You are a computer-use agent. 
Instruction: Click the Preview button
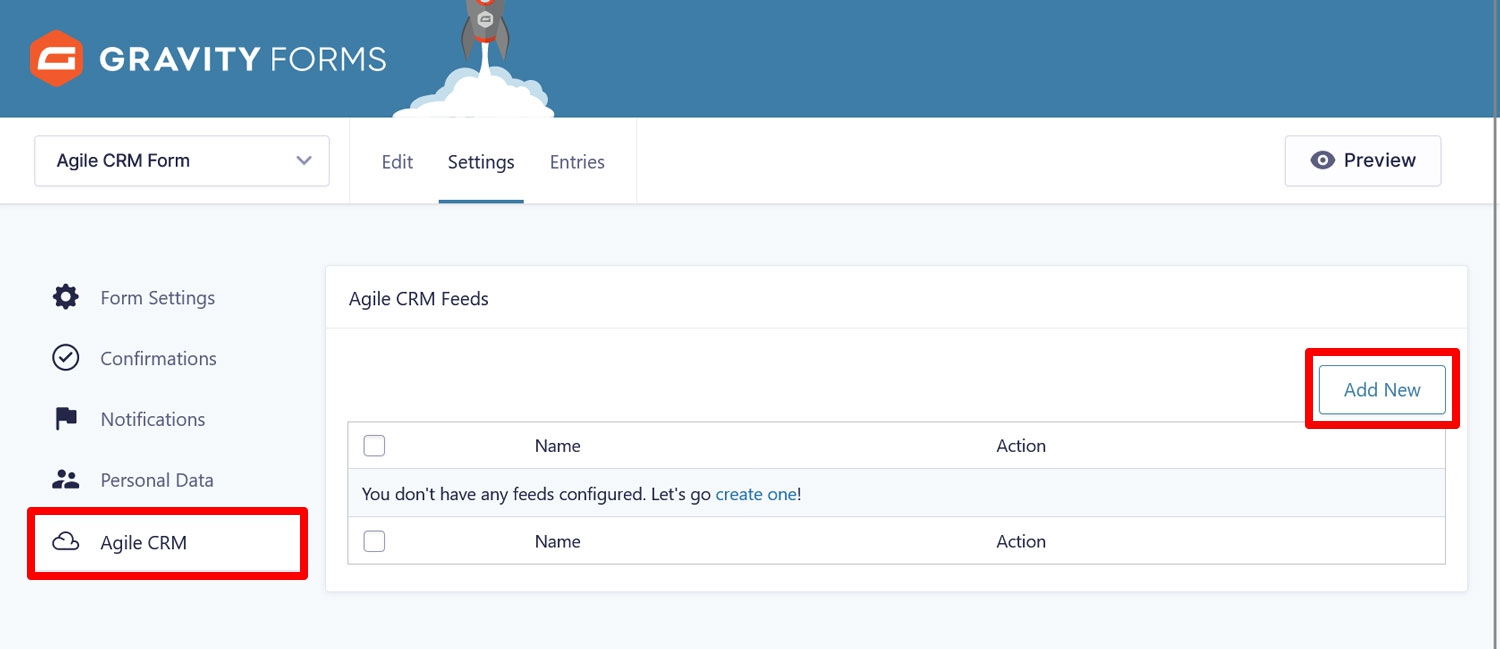point(1363,161)
